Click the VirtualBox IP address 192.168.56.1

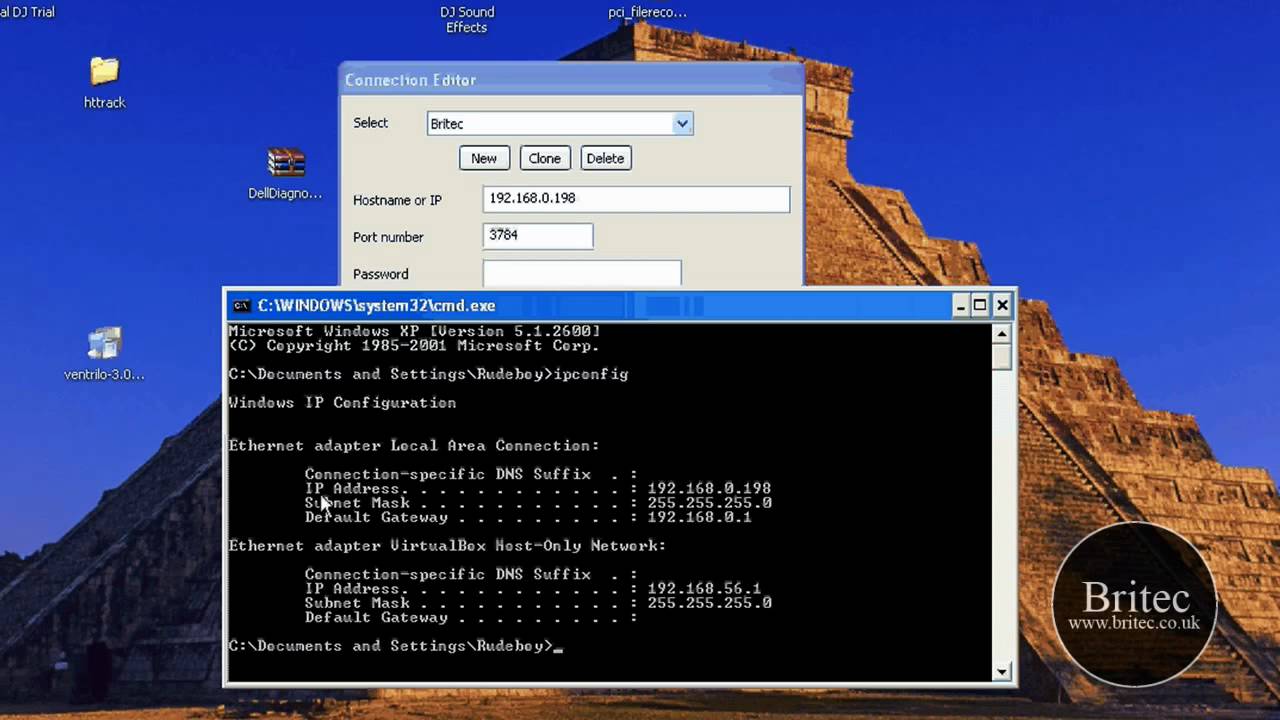point(704,589)
